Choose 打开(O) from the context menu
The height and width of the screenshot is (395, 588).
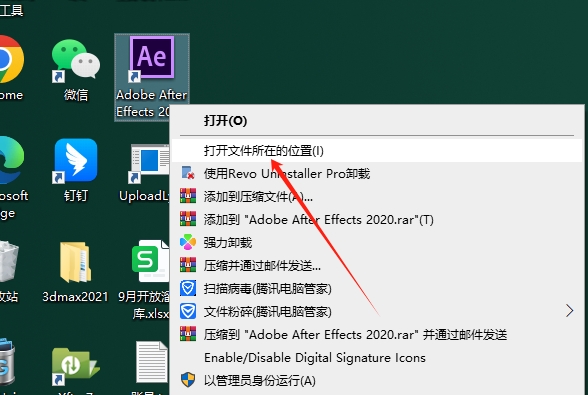pyautogui.click(x=377, y=121)
